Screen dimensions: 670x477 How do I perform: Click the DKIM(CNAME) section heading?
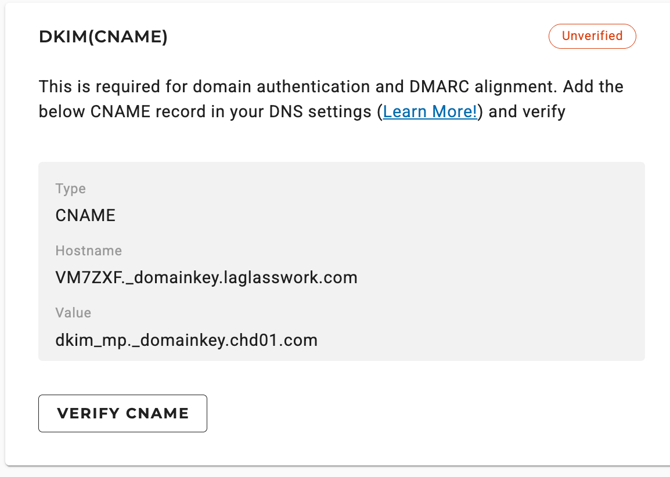(x=103, y=37)
